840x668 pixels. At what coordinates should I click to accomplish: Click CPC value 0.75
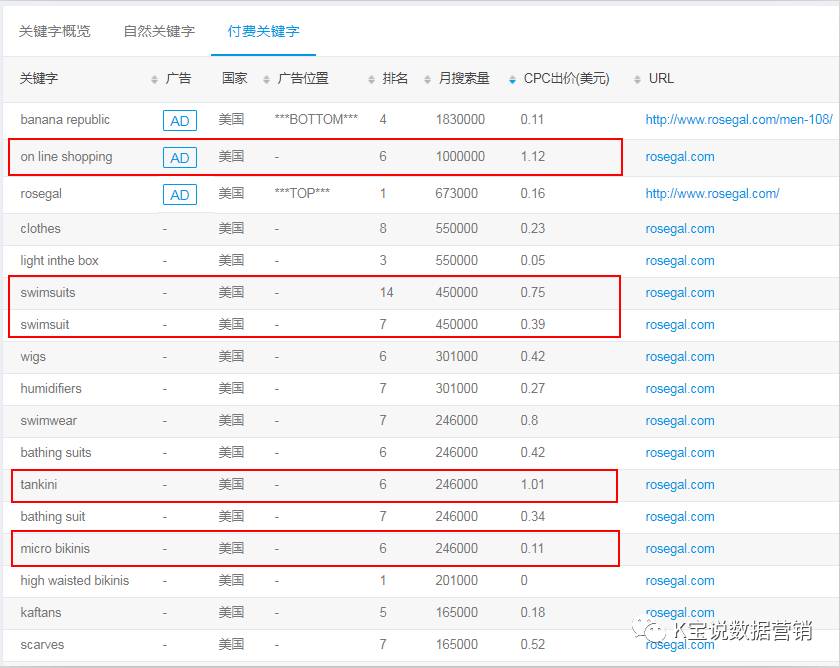[x=532, y=293]
